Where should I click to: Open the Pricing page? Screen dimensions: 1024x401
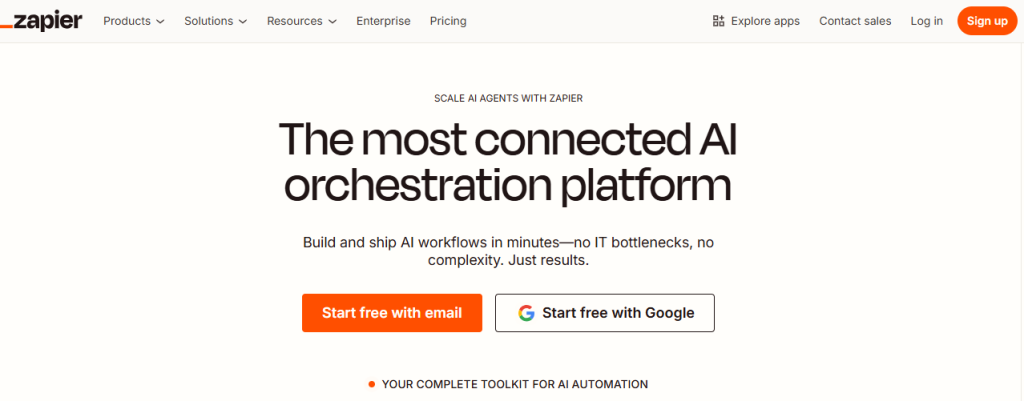pyautogui.click(x=448, y=21)
